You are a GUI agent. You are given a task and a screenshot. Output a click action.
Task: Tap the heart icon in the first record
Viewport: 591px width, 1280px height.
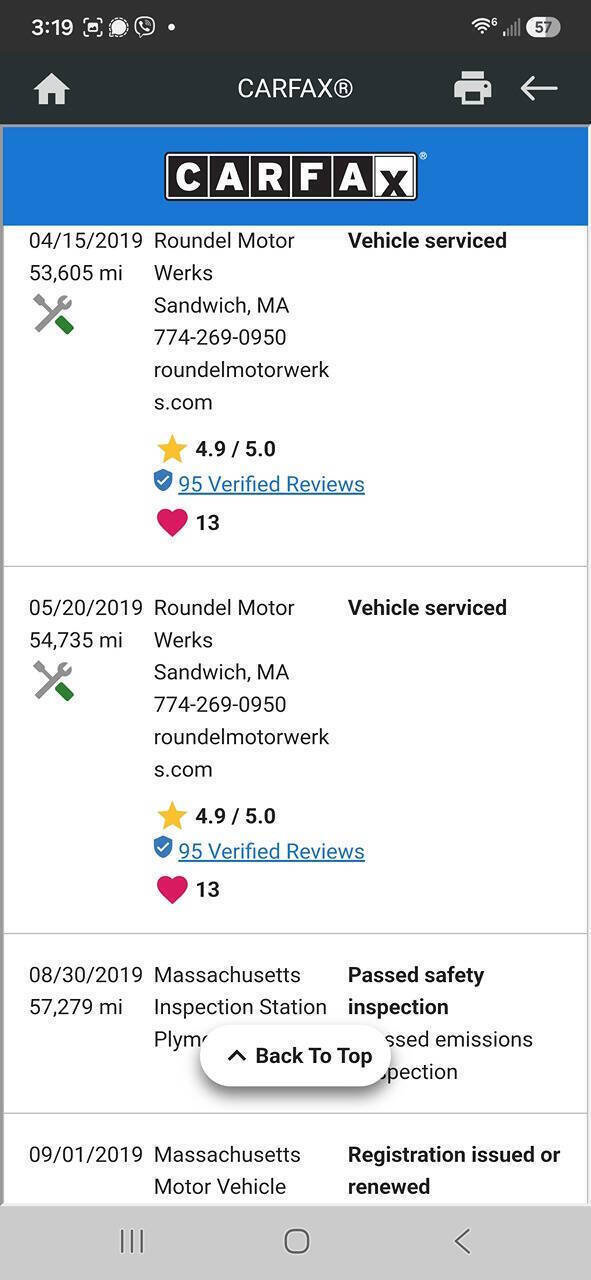tap(172, 522)
